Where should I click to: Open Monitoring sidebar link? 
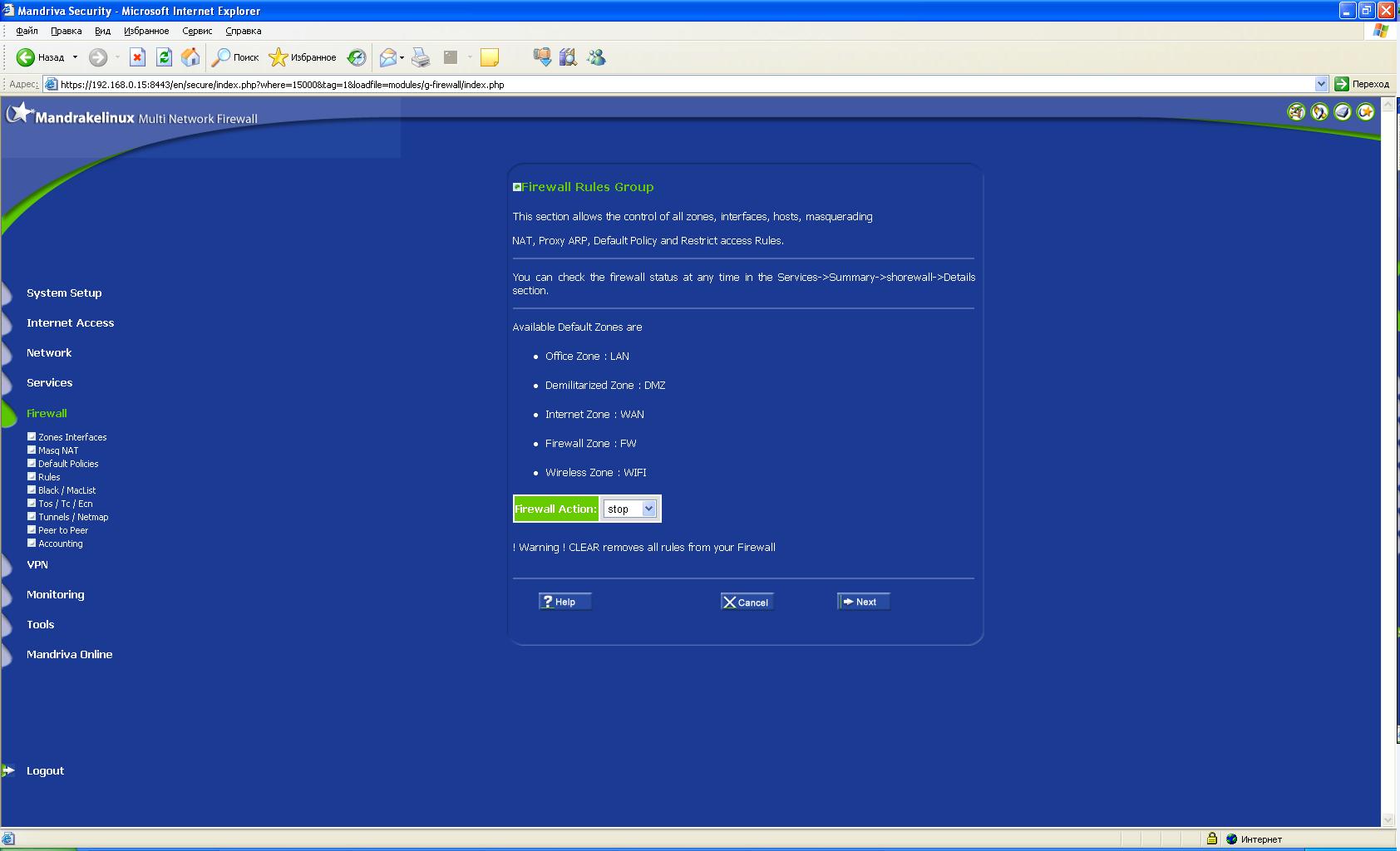pos(55,594)
